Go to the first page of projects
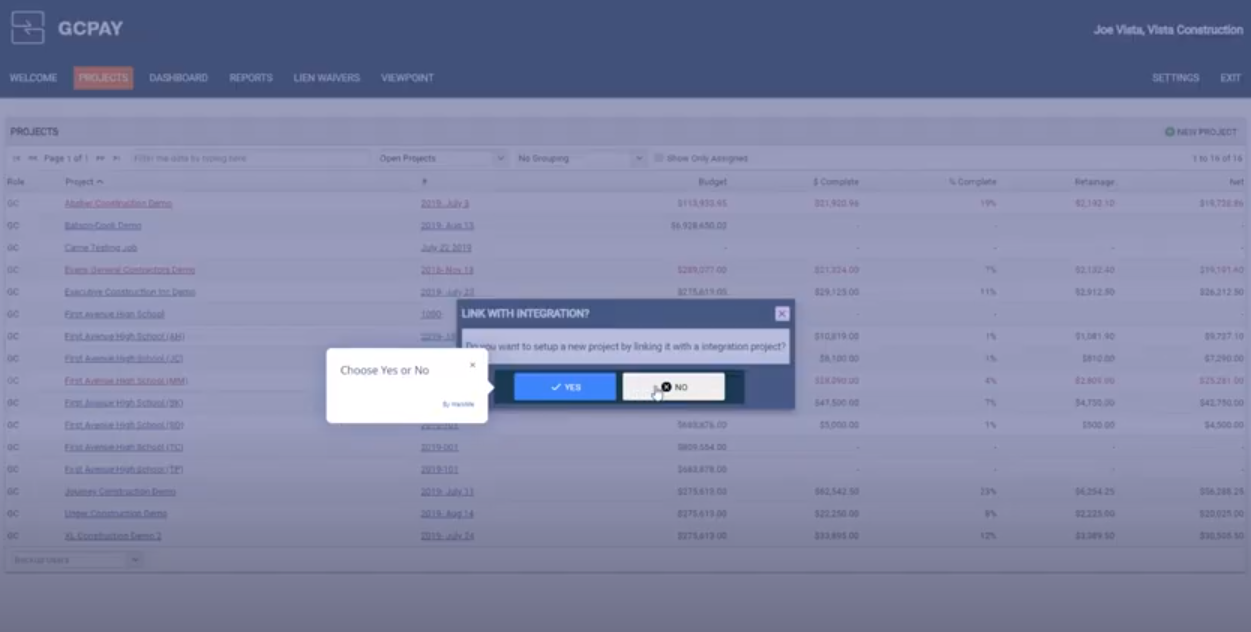1251x632 pixels. point(16,158)
